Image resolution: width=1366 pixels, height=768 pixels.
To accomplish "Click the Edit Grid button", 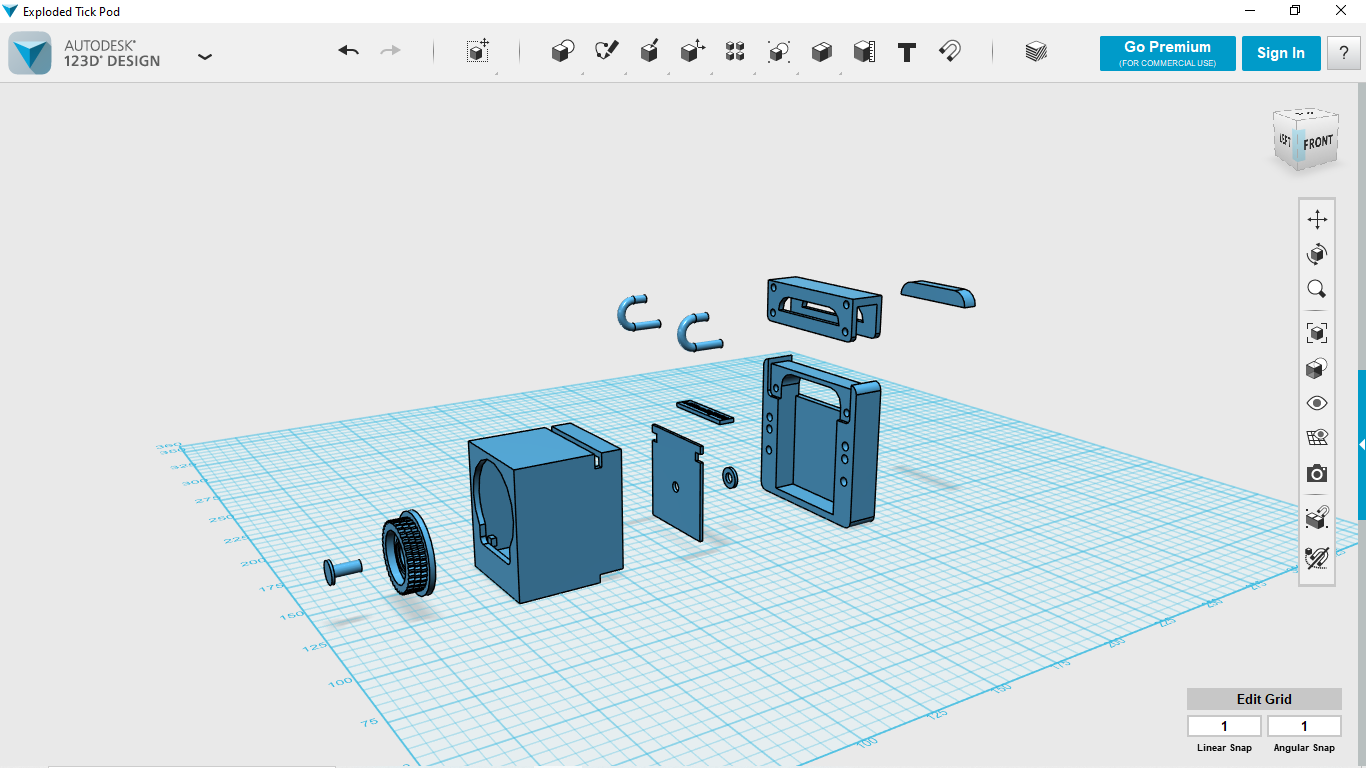I will point(1264,699).
